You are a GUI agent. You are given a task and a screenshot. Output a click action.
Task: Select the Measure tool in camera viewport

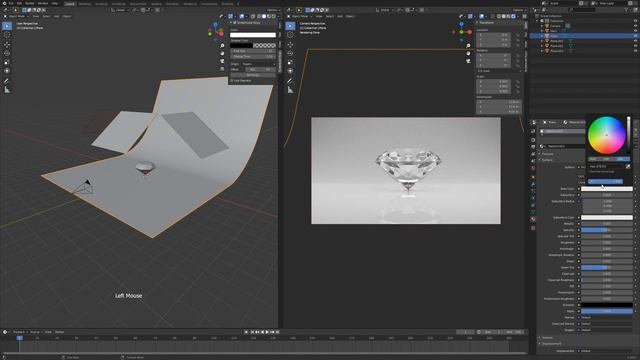tap(290, 90)
